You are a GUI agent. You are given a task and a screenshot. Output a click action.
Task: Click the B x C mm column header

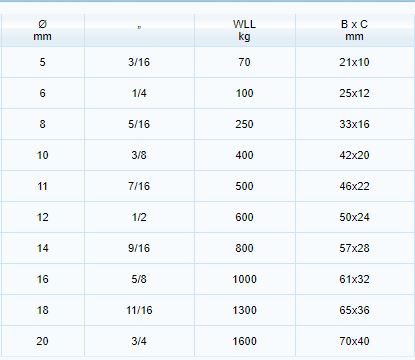click(354, 30)
